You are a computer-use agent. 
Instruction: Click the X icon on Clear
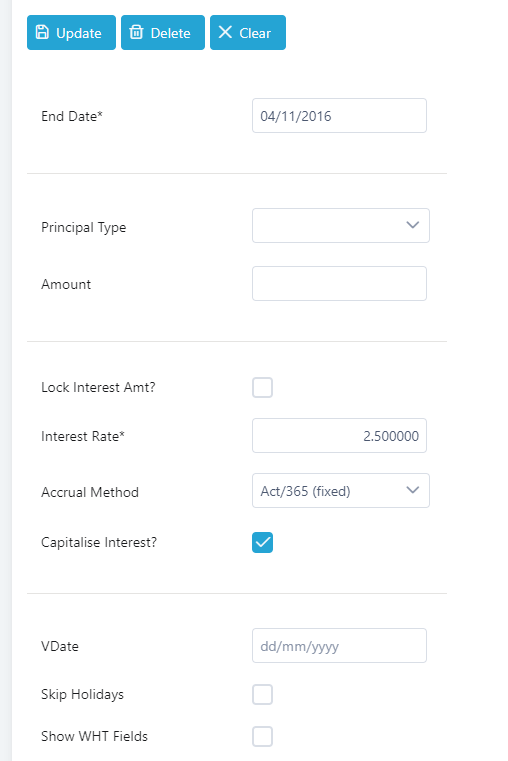point(225,32)
